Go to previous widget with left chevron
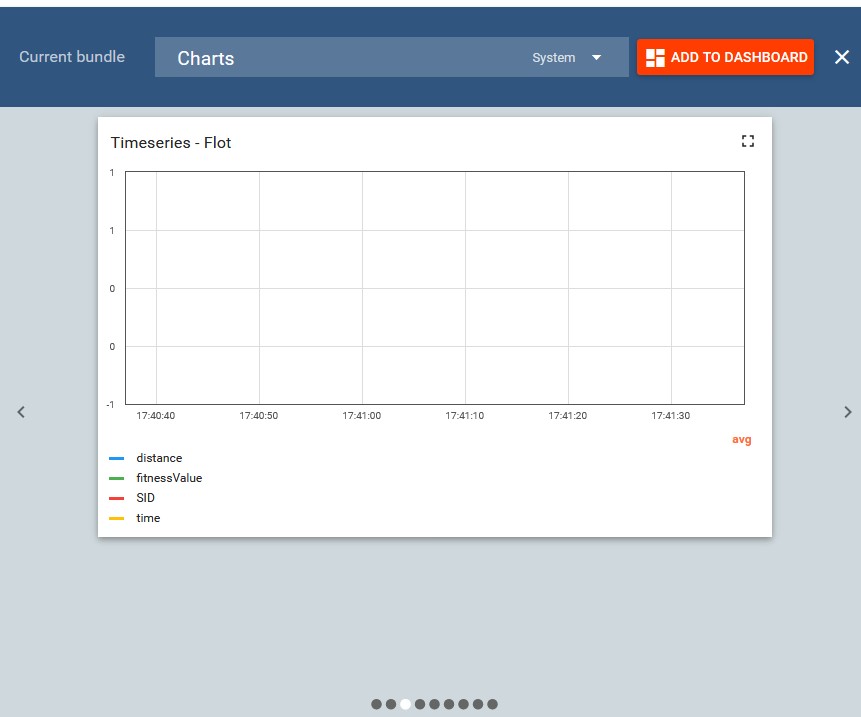 [x=21, y=412]
